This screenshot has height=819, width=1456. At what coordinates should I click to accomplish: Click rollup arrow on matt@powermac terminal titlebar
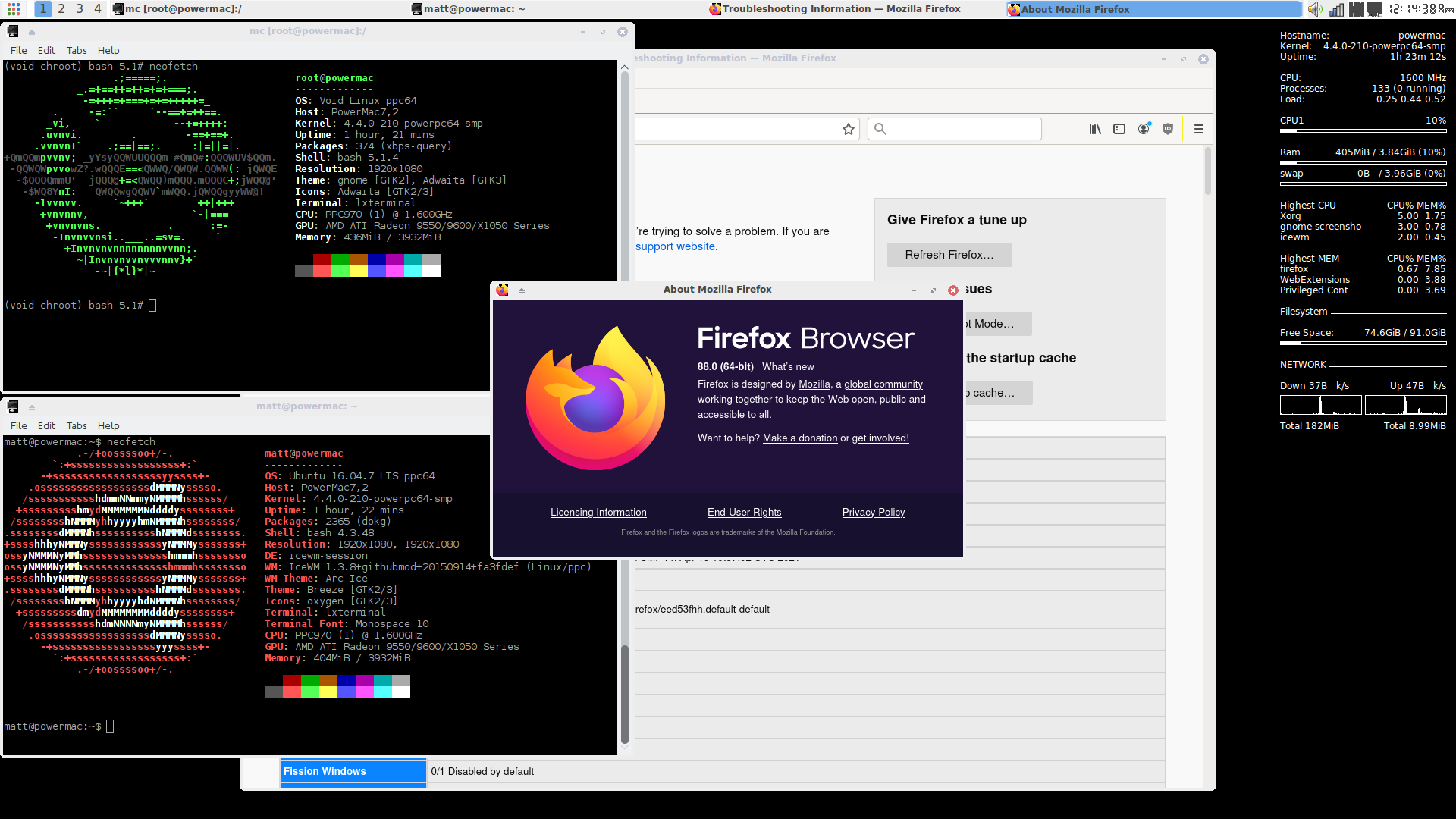click(32, 408)
